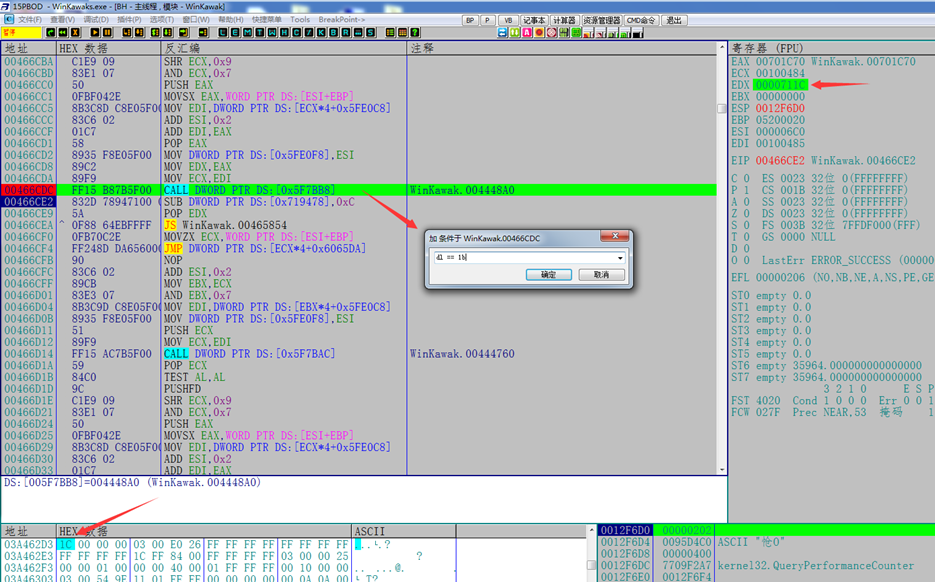Screen dimensions: 935x582
Task: Click the Trace into toolbar icon
Action: coord(155,32)
